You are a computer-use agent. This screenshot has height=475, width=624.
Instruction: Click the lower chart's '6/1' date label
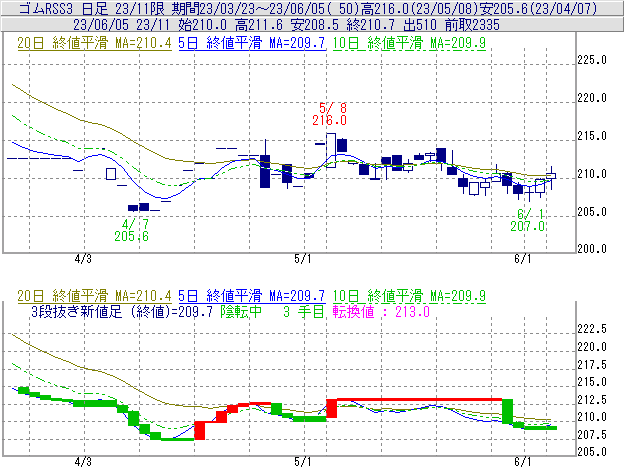tap(523, 462)
